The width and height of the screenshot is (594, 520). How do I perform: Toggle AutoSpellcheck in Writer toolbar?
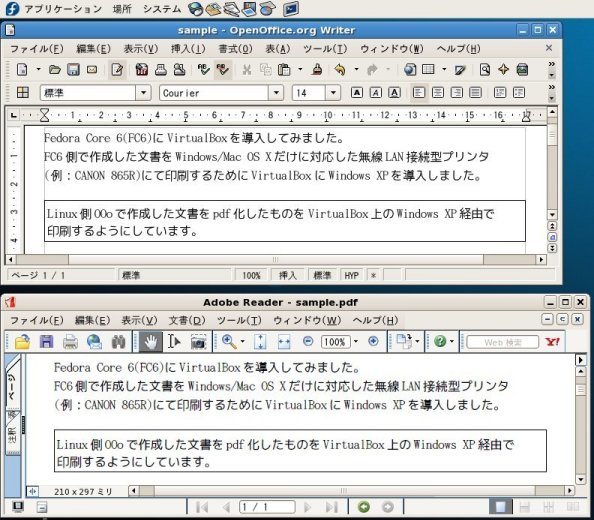pyautogui.click(x=223, y=70)
